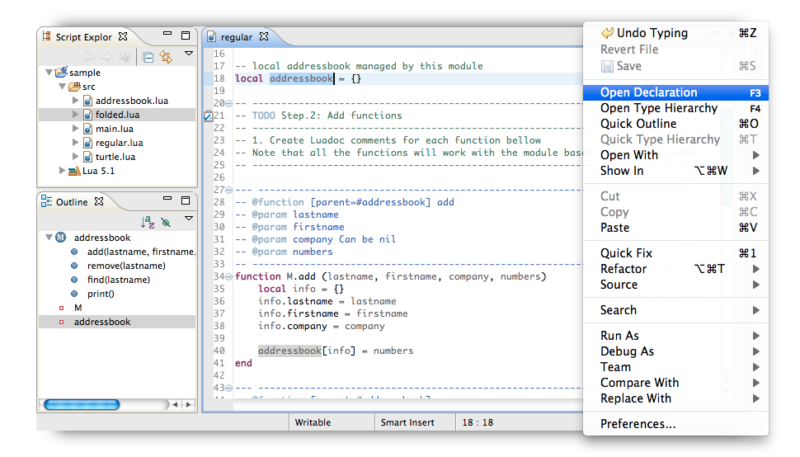Close the regular editor tab
The width and height of the screenshot is (800, 457).
[x=264, y=36]
